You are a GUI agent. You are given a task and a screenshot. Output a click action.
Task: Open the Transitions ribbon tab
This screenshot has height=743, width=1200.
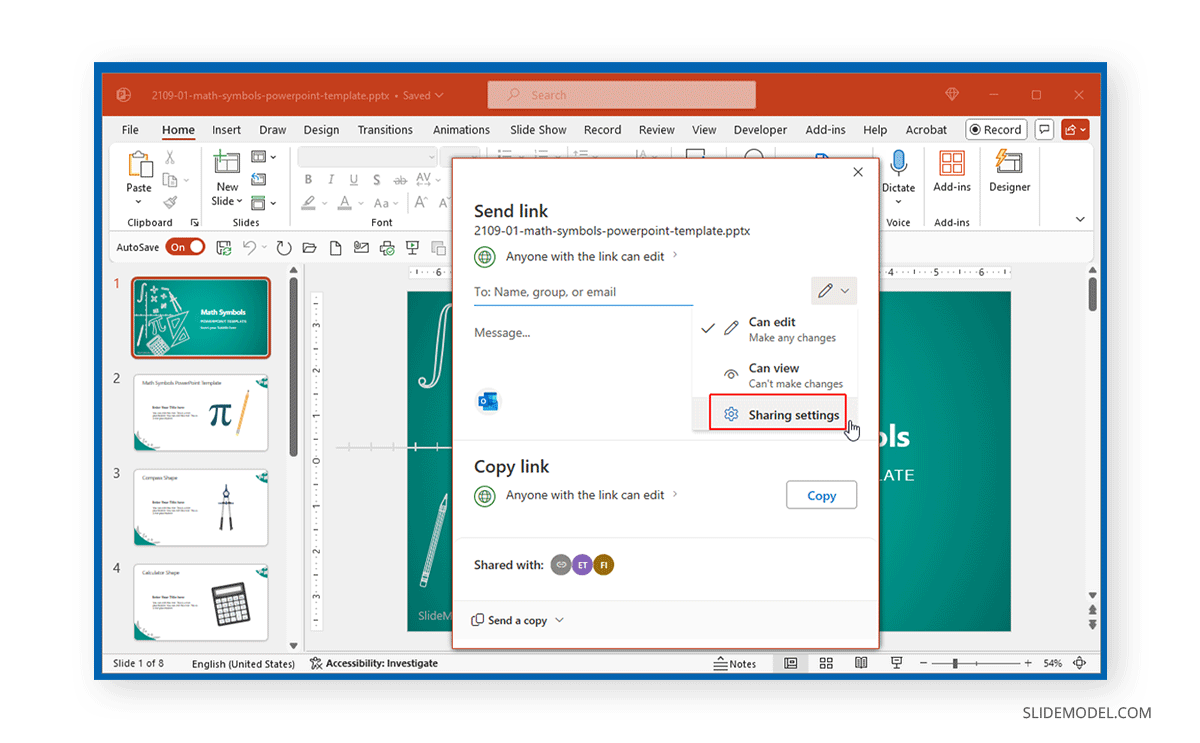[x=385, y=130]
